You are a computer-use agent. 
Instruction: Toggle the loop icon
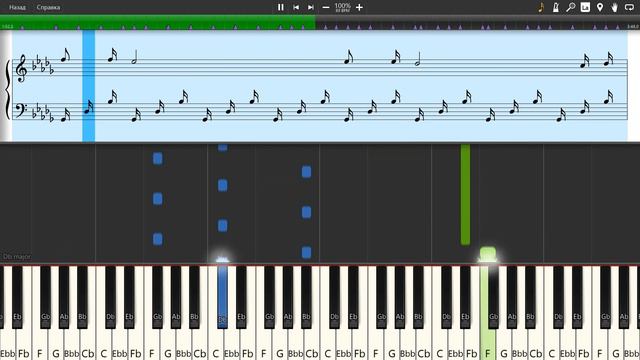629,7
